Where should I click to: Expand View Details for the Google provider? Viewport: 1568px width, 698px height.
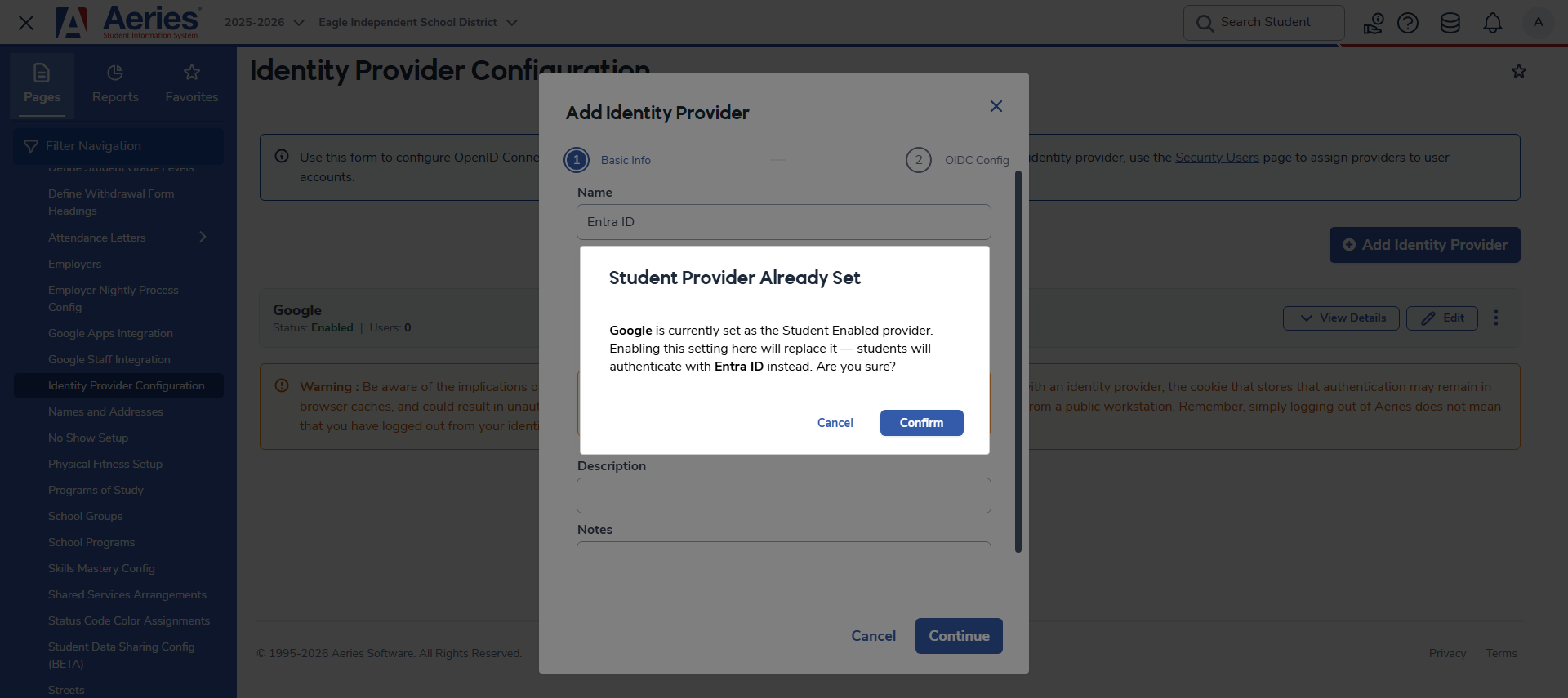tap(1340, 318)
